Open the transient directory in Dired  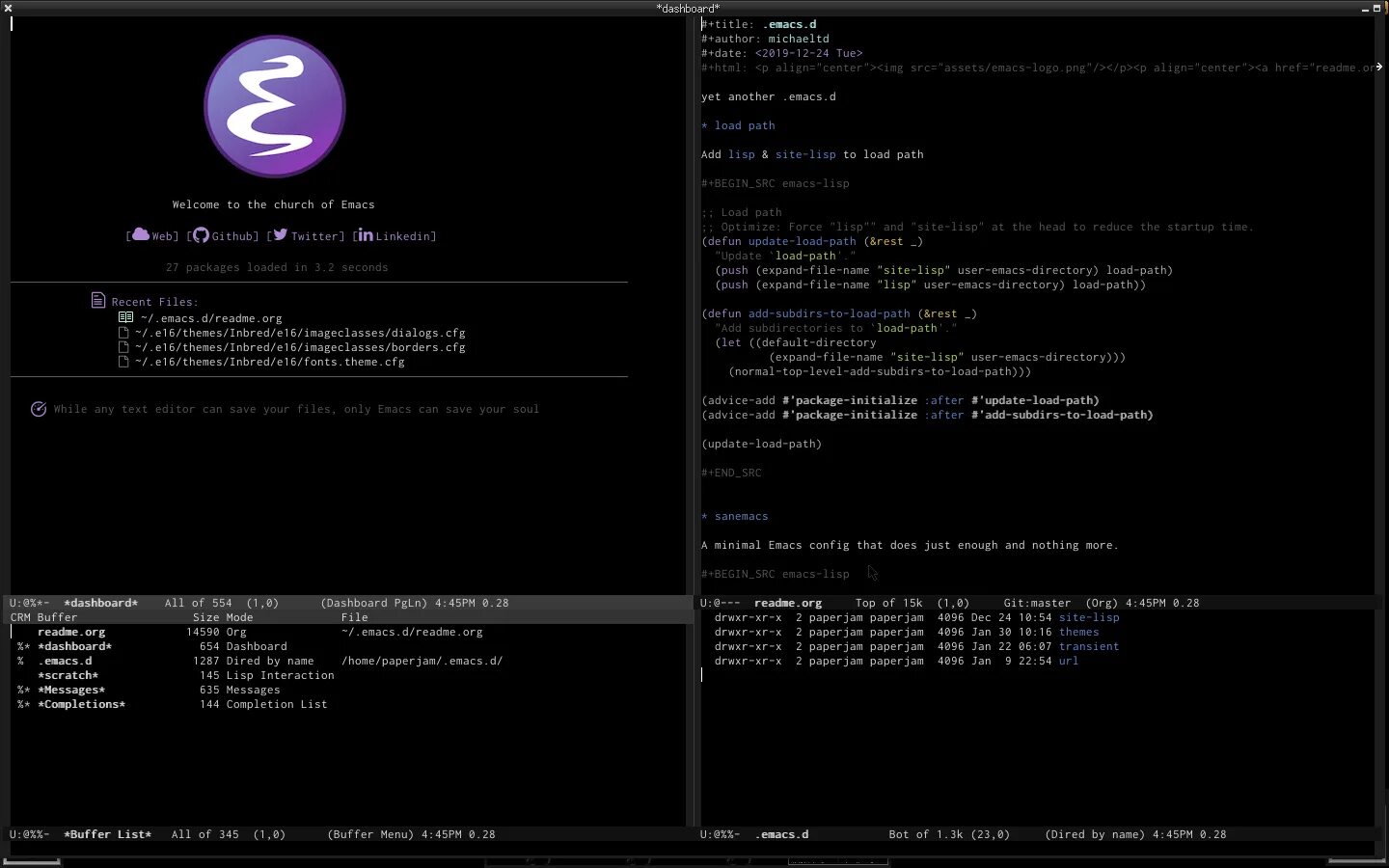[x=1089, y=646]
